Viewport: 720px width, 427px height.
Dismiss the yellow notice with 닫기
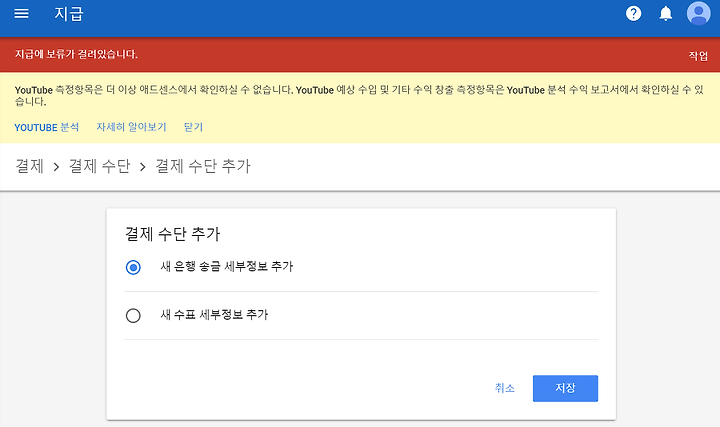[x=193, y=127]
